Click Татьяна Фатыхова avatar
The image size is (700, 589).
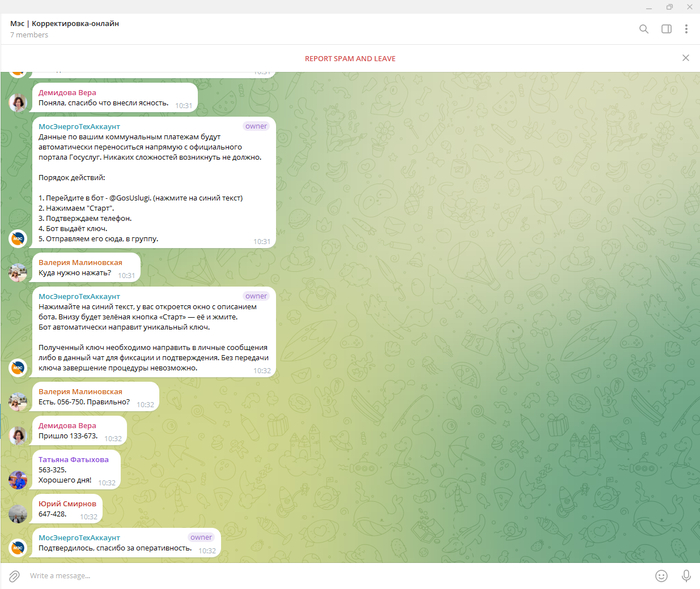[x=18, y=480]
